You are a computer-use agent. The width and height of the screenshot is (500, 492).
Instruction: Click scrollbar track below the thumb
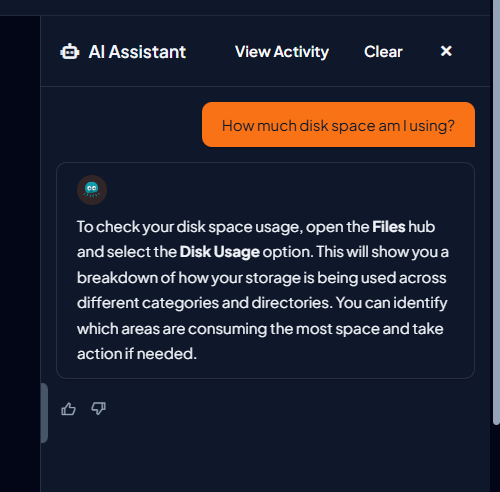point(496,458)
